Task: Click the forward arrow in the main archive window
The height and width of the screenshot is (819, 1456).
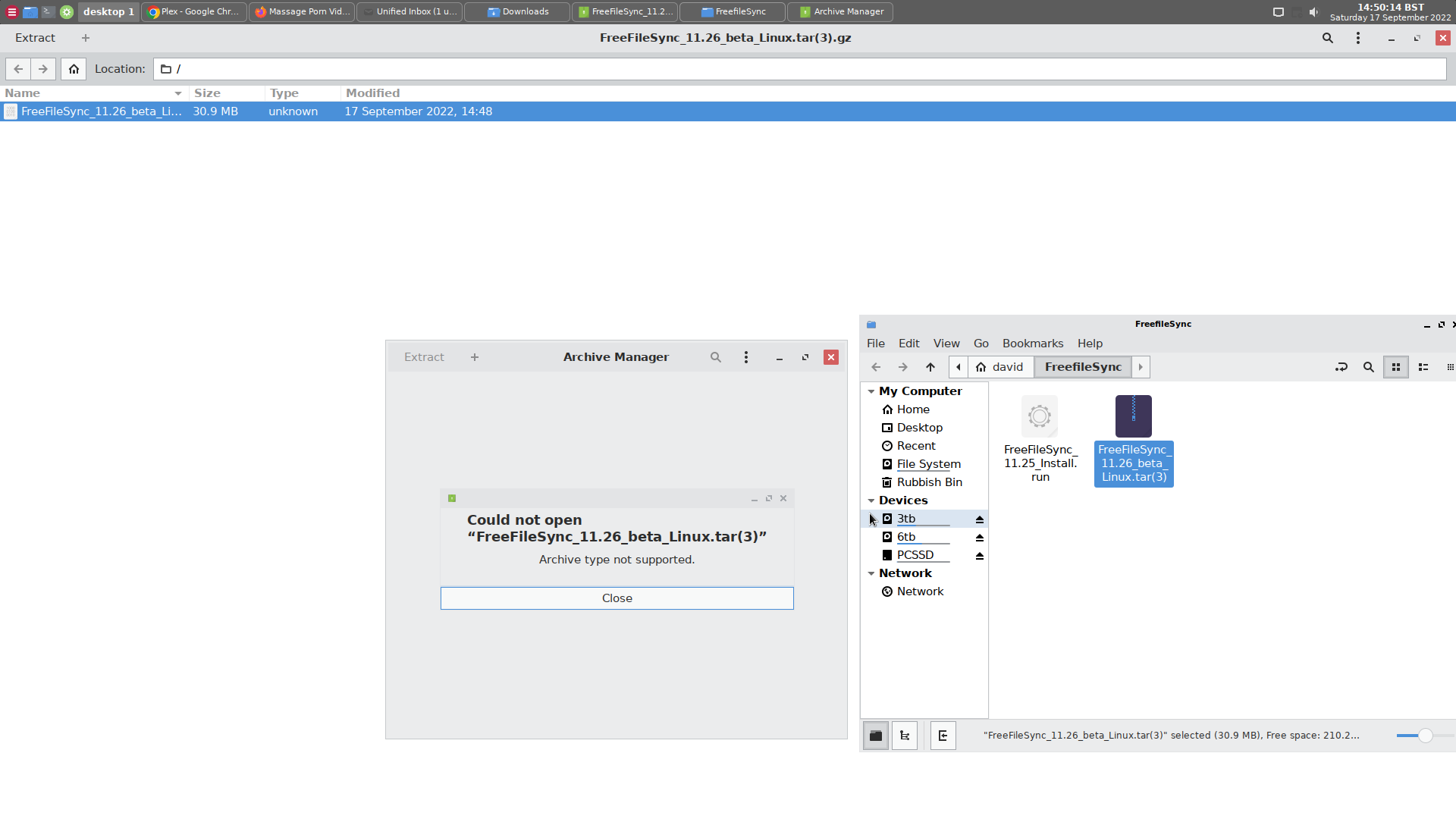Action: coord(43,69)
